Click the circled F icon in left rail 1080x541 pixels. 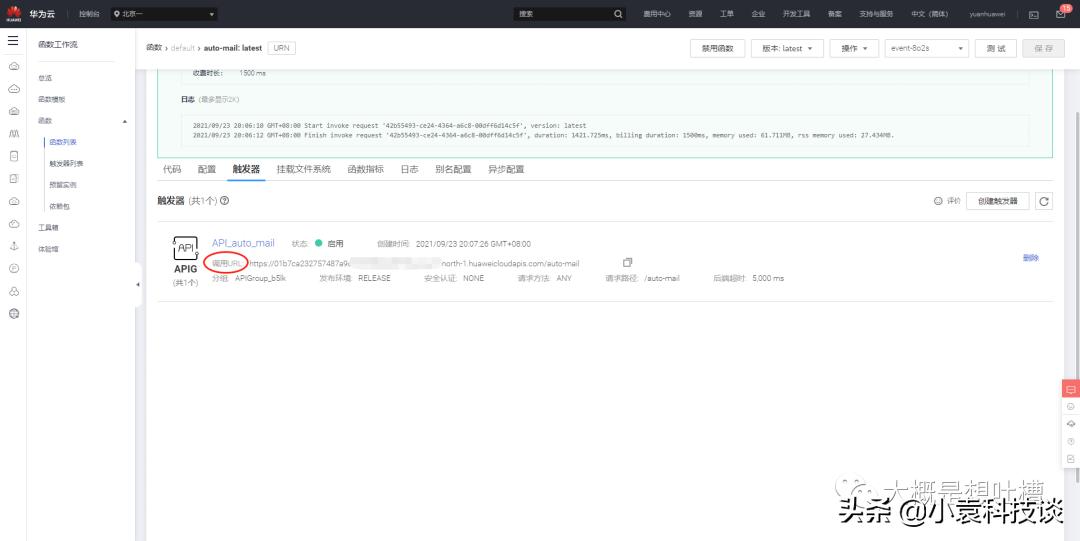14,269
